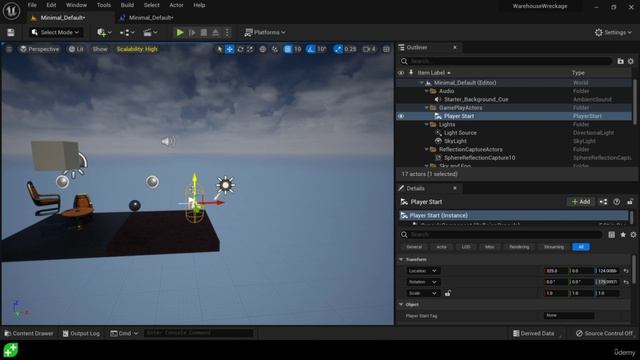This screenshot has height=360, width=640.
Task: Open the Lit view mode menu
Action: [x=76, y=49]
